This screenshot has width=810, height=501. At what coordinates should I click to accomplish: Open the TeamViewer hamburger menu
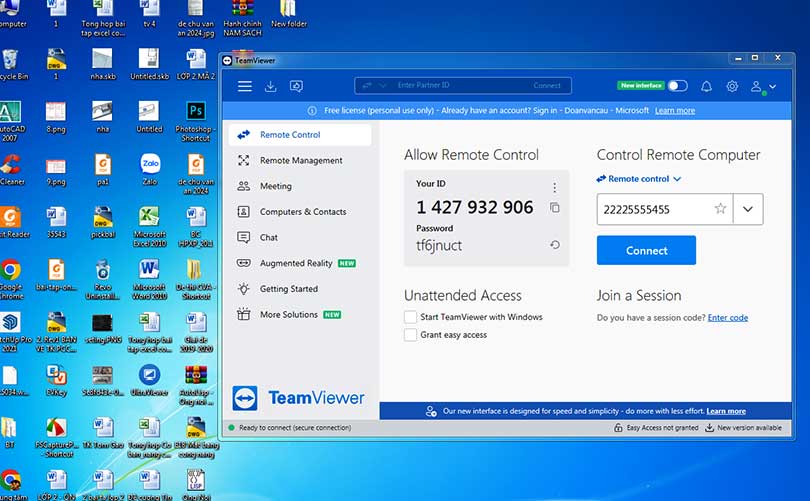[x=245, y=86]
